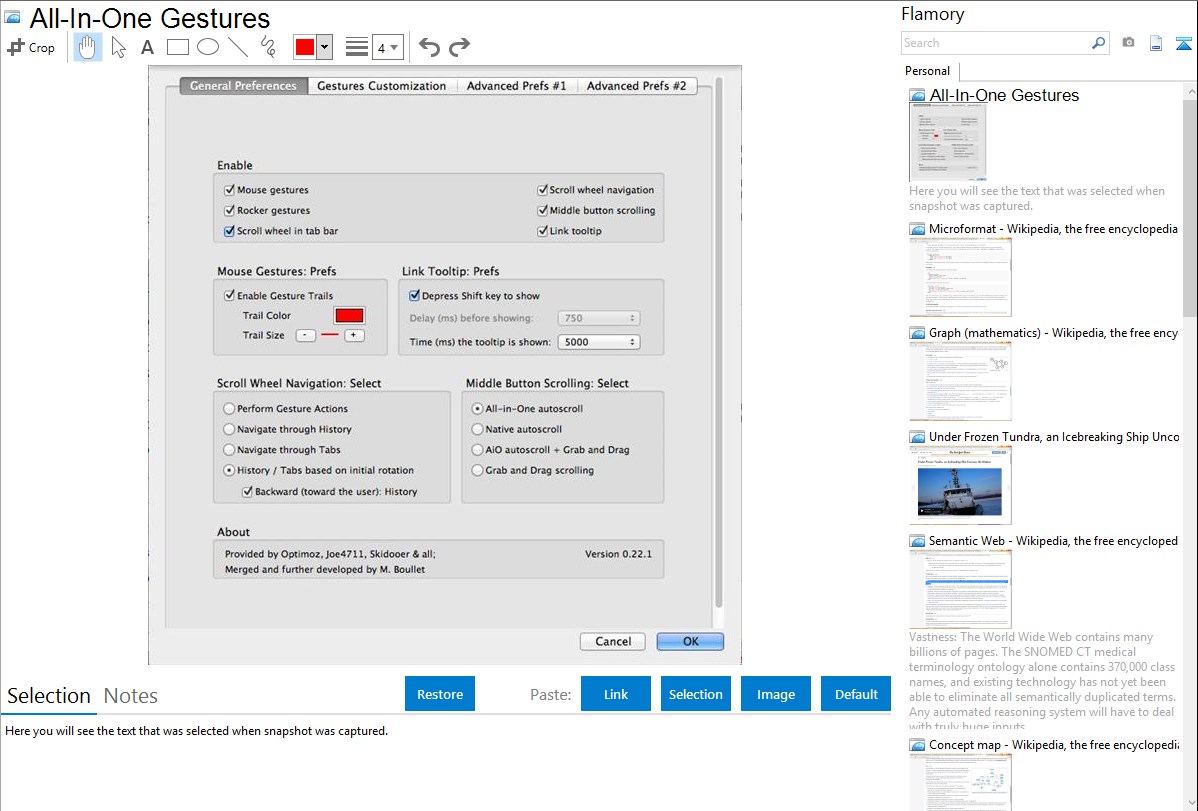Select the Crop tool
This screenshot has width=1198, height=811.
click(x=31, y=47)
